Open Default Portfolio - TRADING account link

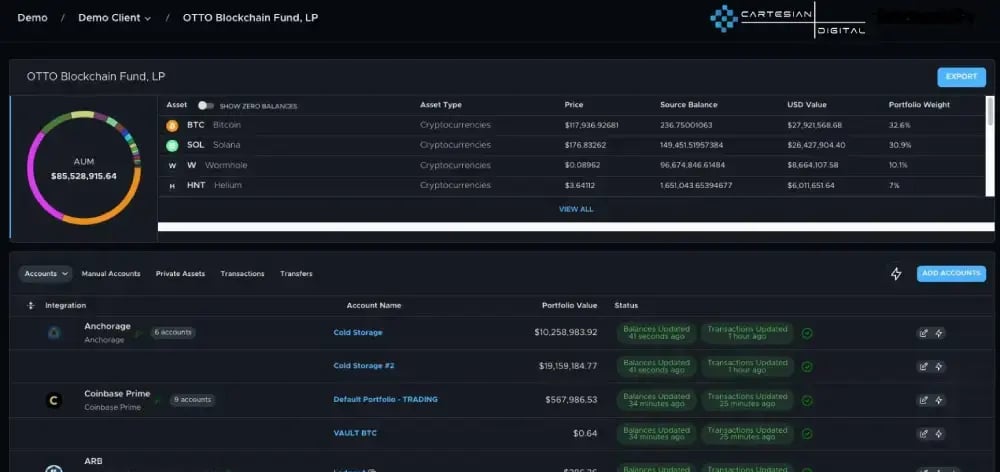tap(385, 400)
